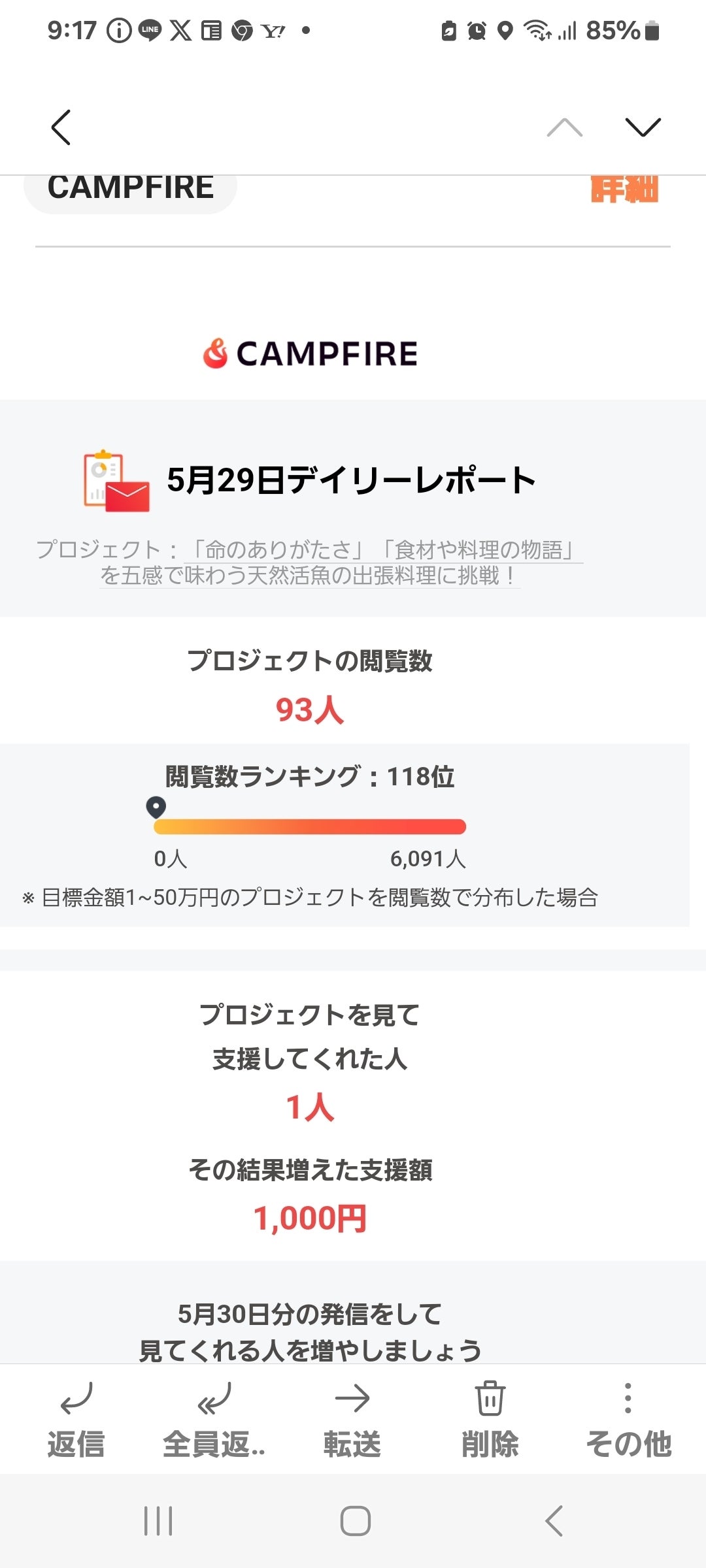
Task: Tap the orange ranking gradient bar
Action: [x=310, y=827]
